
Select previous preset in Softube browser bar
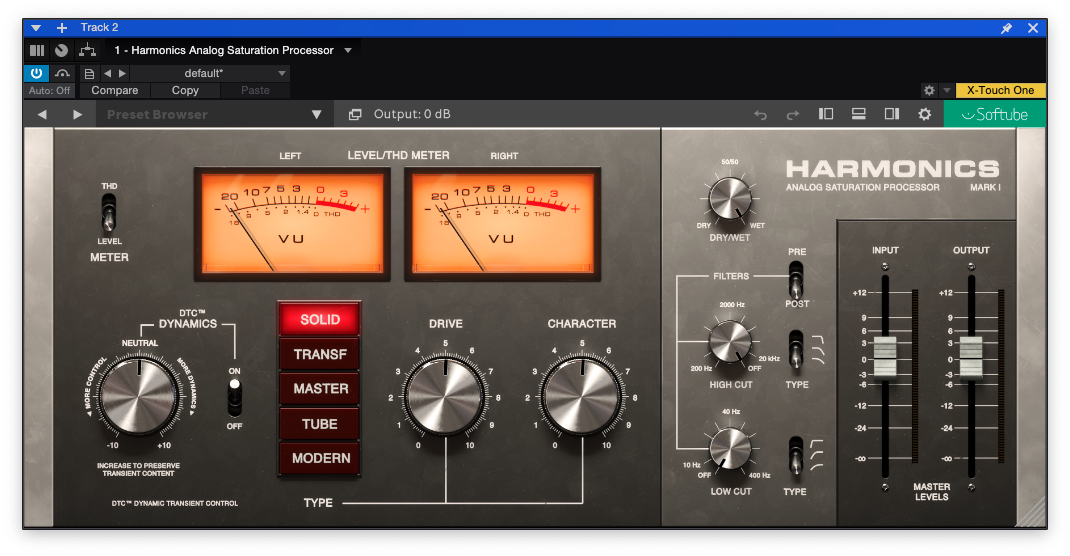(x=42, y=115)
